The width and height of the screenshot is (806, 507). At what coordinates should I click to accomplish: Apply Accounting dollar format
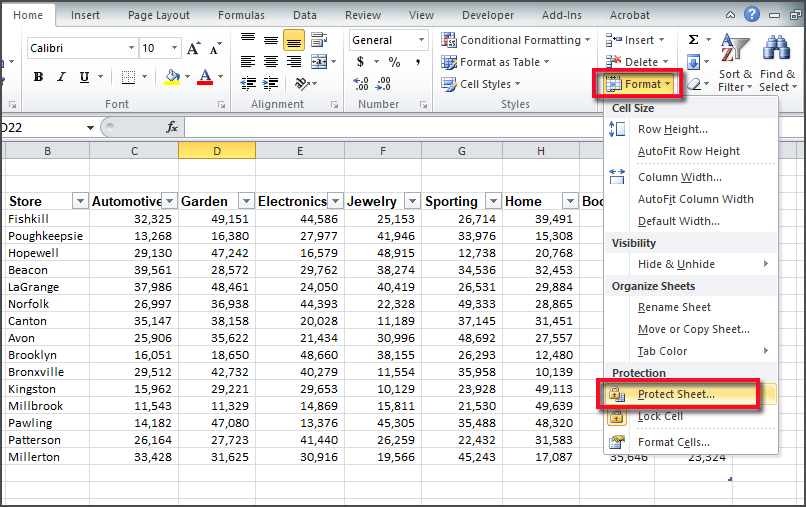[360, 62]
